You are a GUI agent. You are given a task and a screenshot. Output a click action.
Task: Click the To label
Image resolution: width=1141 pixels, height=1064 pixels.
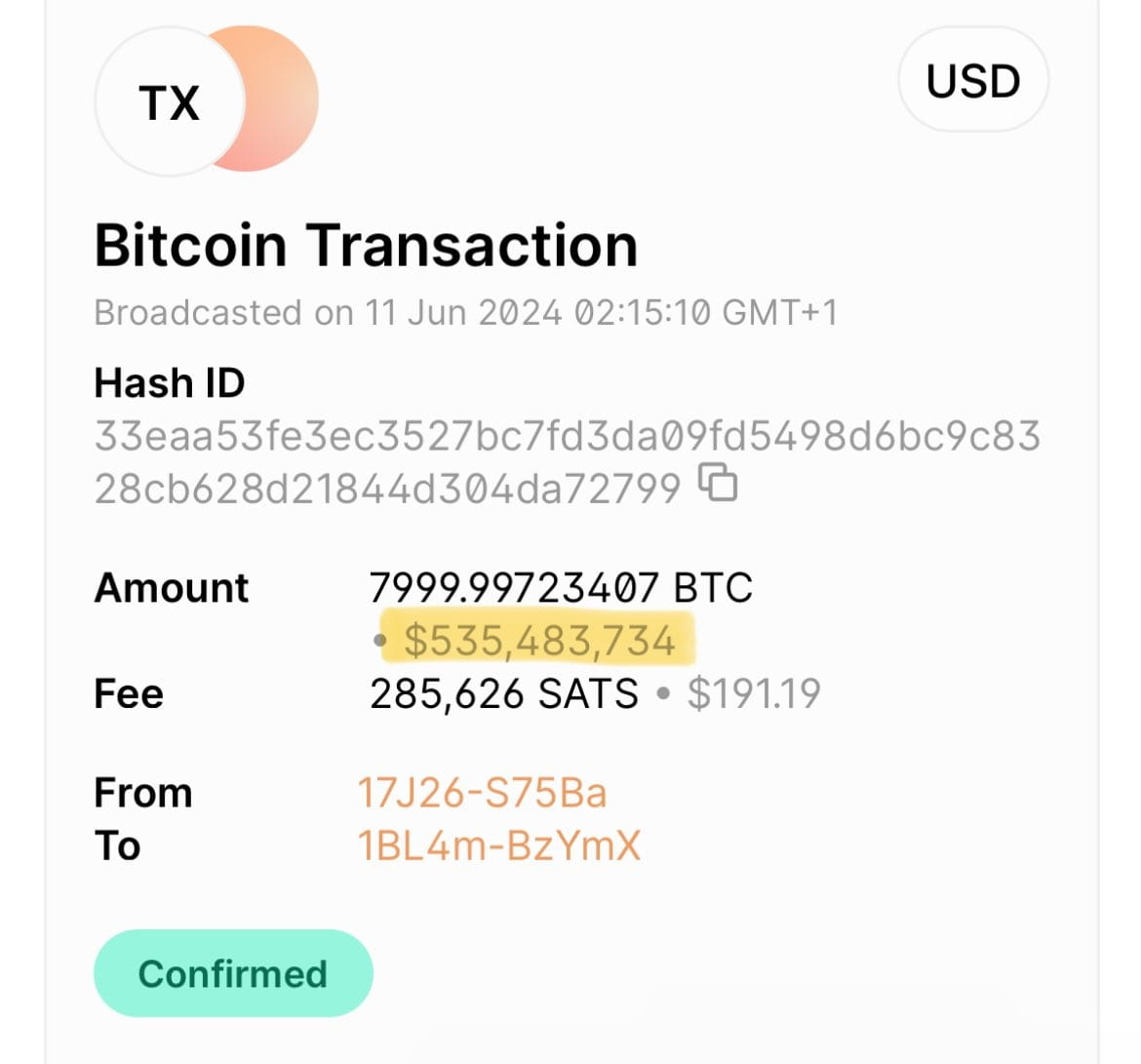[117, 846]
